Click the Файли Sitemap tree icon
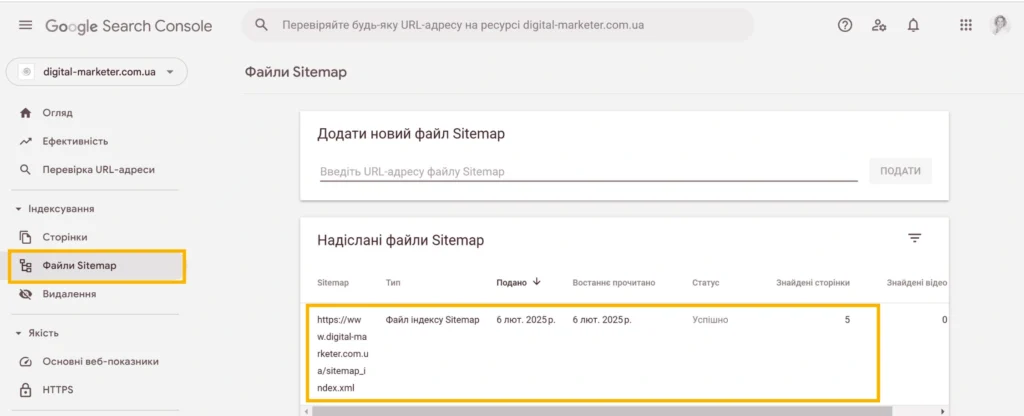Viewport: 1024px width, 416px height. (x=25, y=266)
